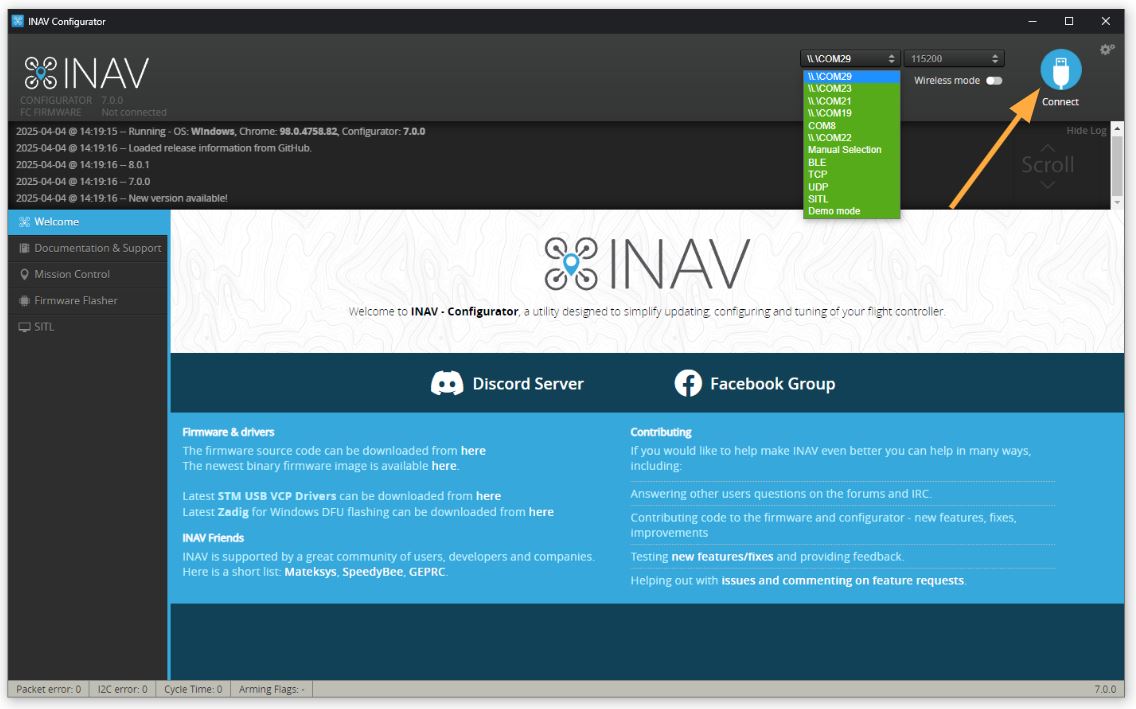This screenshot has height=709, width=1136.
Task: Click the Hide Log link
Action: (1086, 130)
